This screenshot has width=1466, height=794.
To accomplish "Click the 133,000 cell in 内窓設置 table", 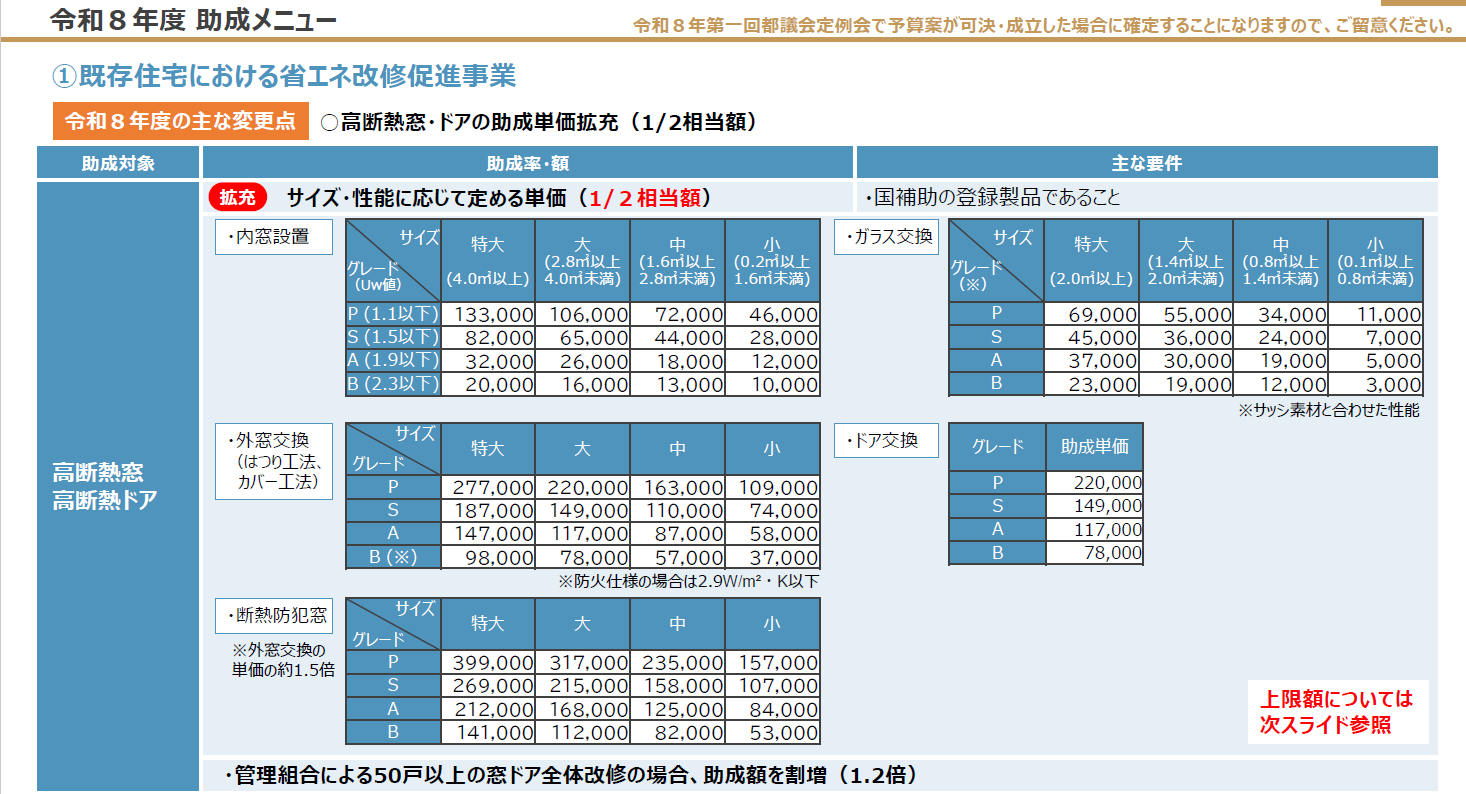I will coord(487,315).
